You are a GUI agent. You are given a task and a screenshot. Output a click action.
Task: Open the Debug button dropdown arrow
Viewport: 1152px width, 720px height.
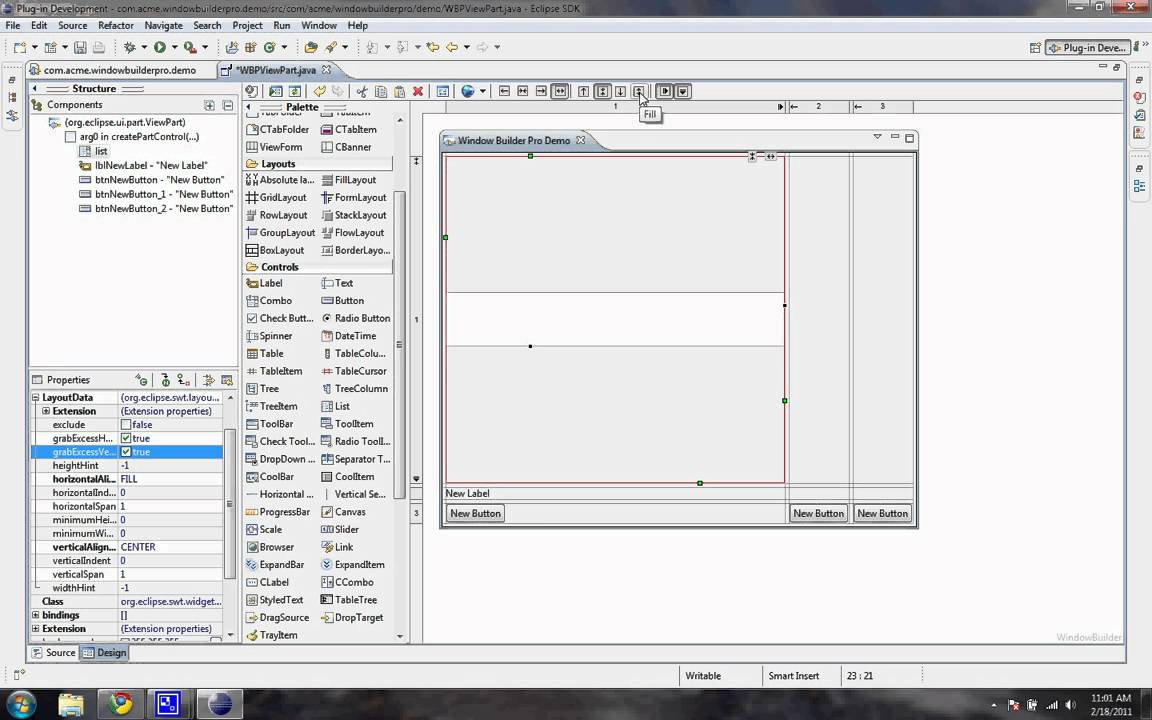coord(144,47)
